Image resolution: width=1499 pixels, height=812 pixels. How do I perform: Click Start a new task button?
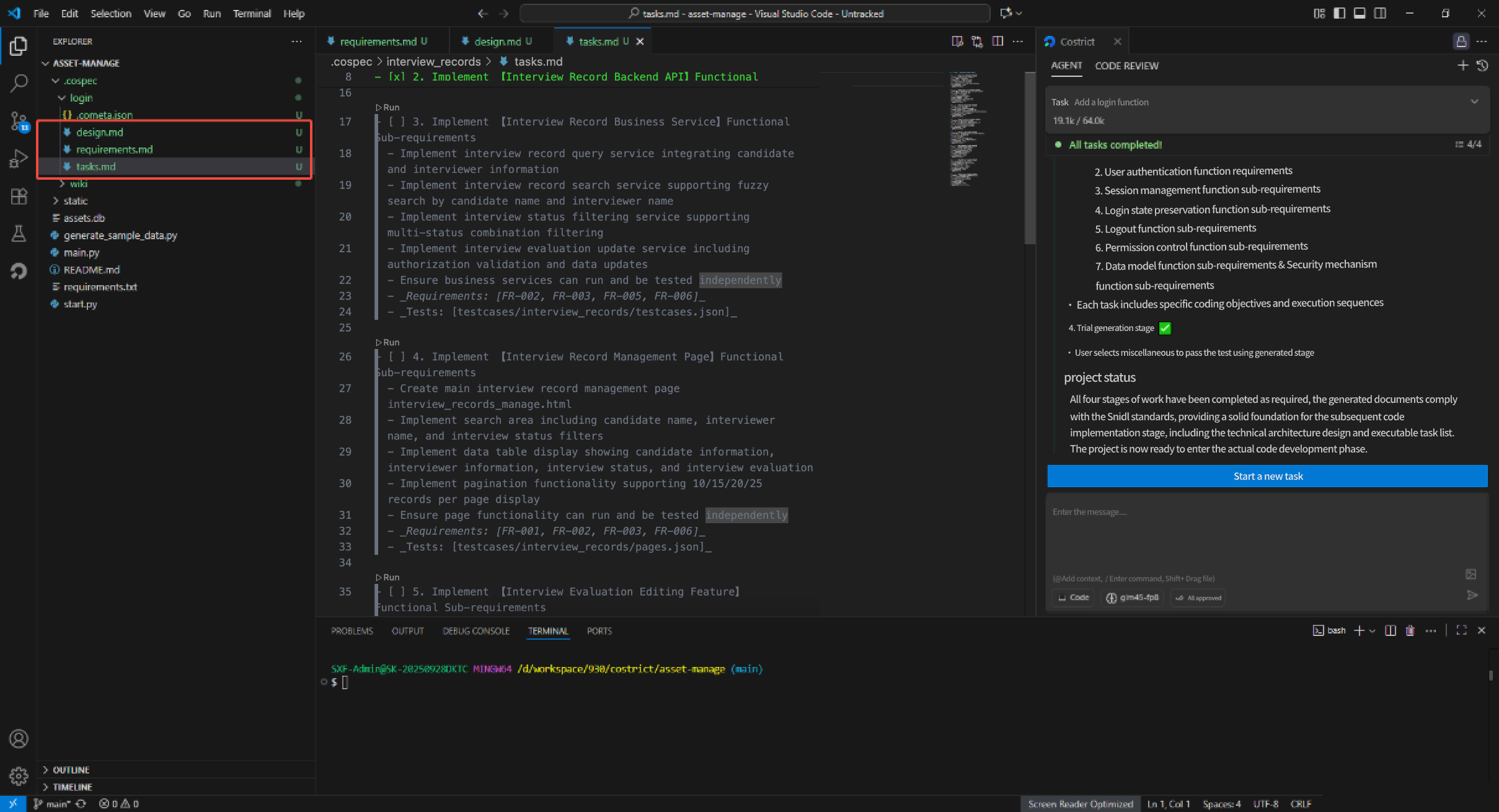point(1267,476)
